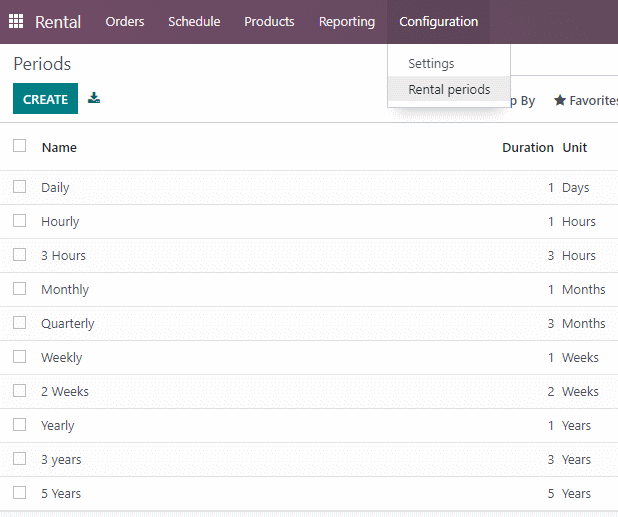Screen dimensions: 618x517
Task: Tick the 3 years row checkbox
Action: click(x=19, y=459)
